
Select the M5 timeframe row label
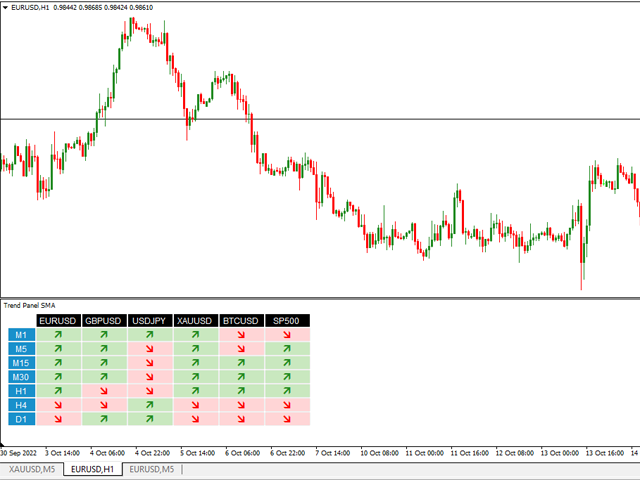point(22,349)
